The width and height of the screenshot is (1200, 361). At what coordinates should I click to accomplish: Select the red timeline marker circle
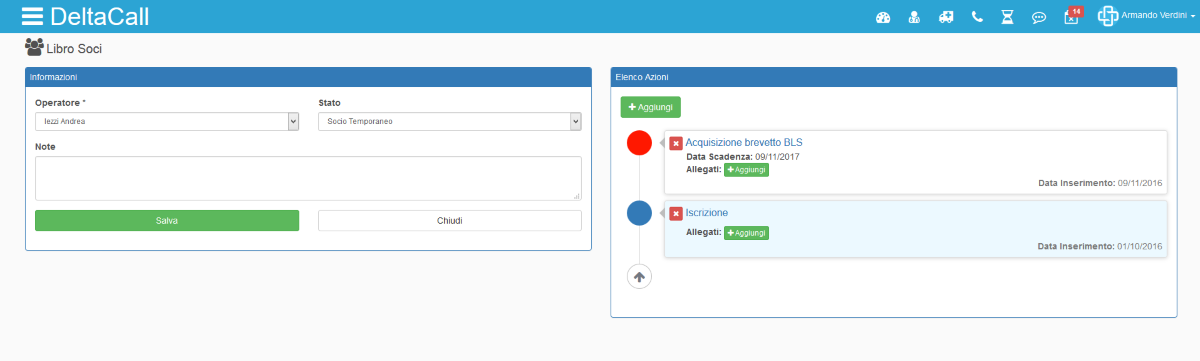(x=639, y=143)
